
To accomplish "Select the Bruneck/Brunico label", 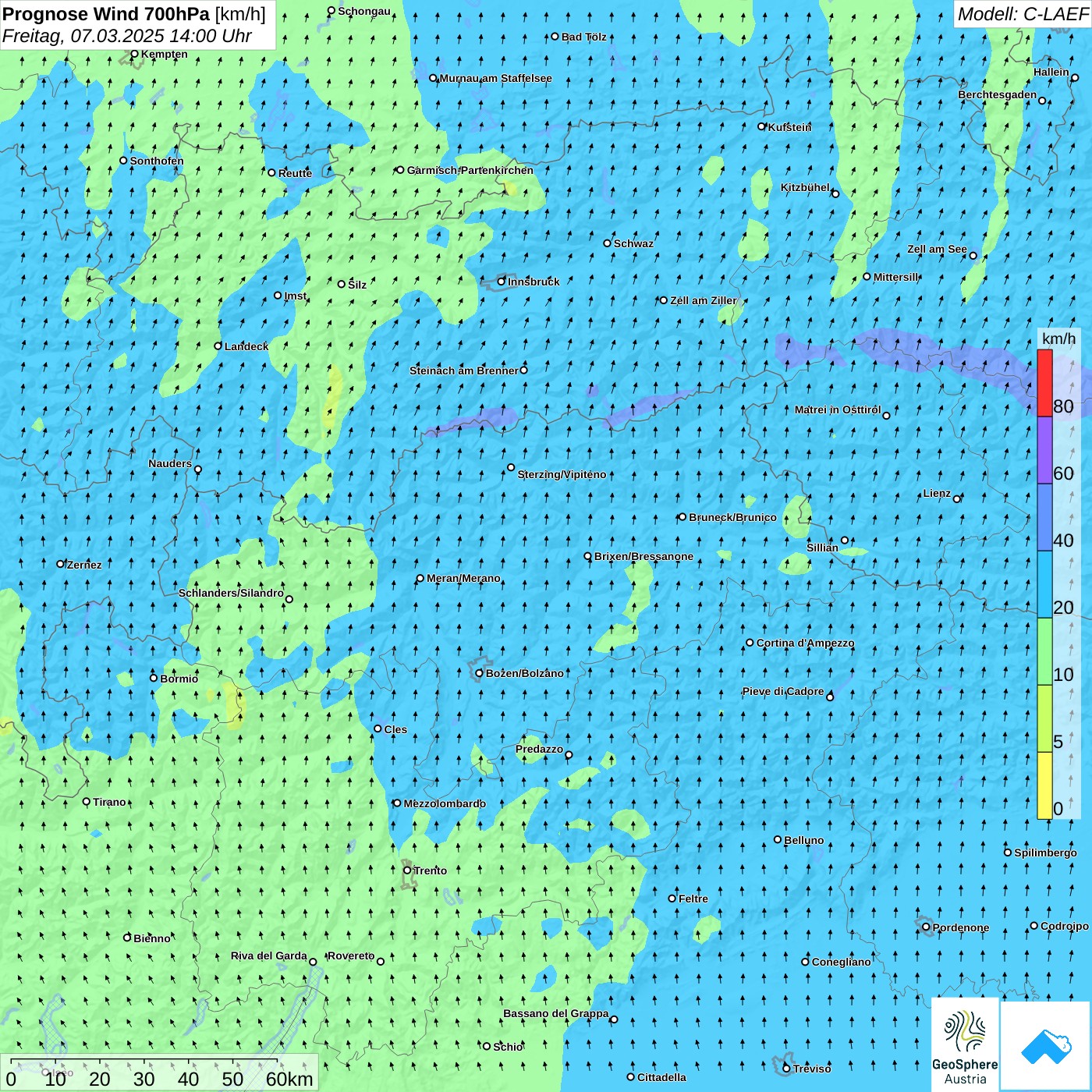I will pyautogui.click(x=732, y=517).
